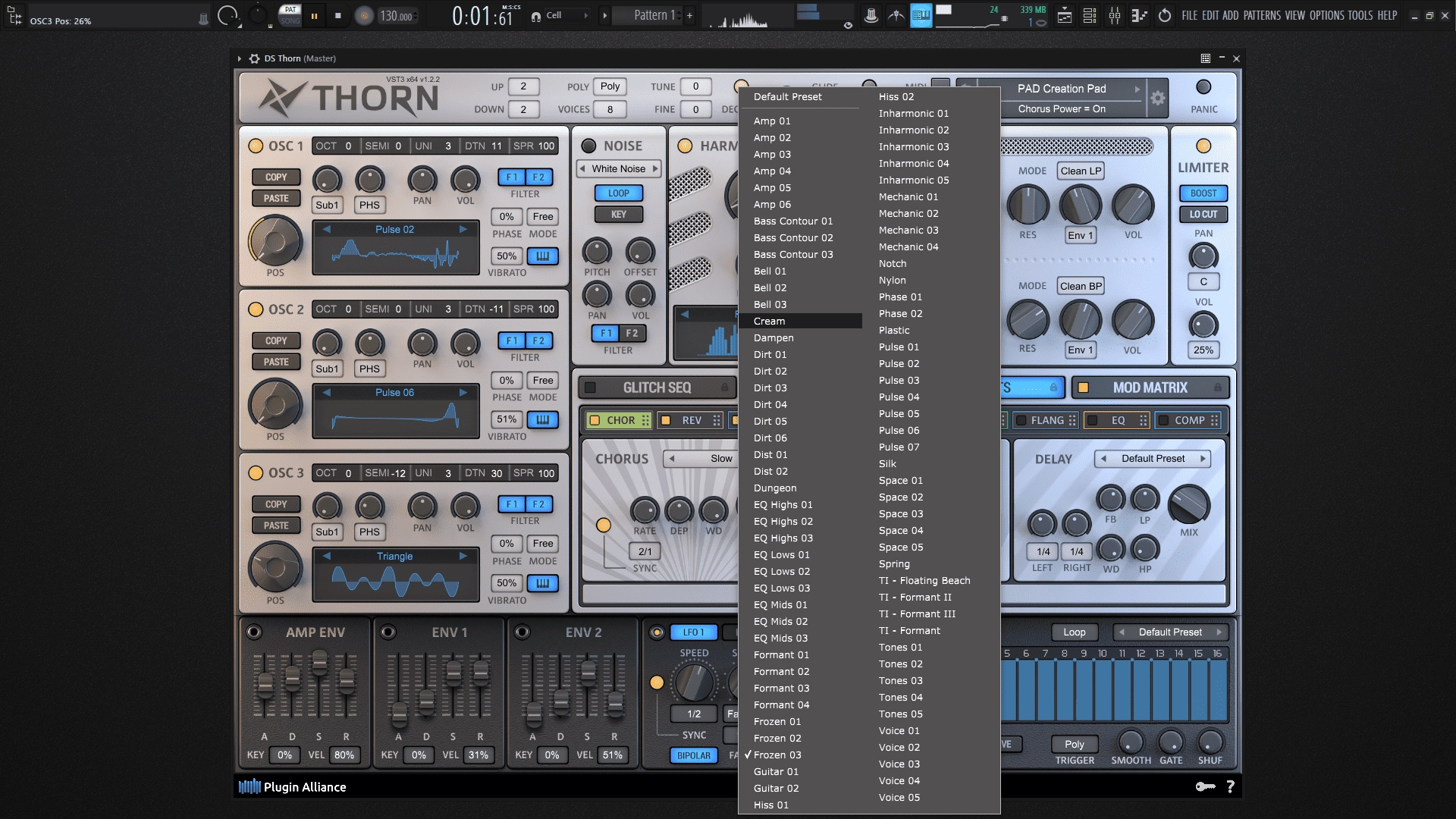Click next arrow on Pulse 02 wavetable

[x=463, y=229]
